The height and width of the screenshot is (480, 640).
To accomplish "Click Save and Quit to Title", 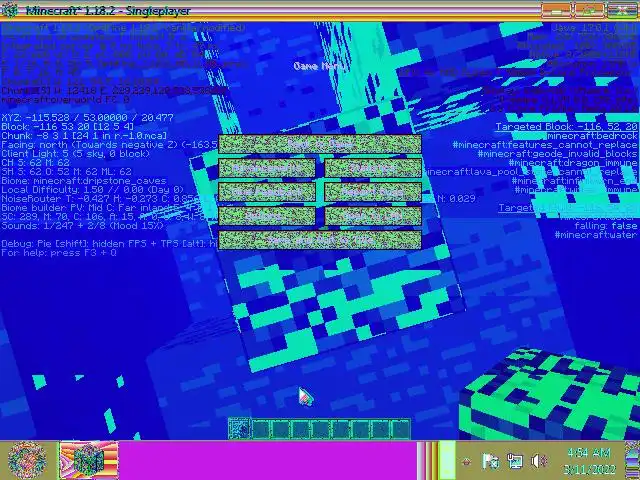I will pos(320,240).
